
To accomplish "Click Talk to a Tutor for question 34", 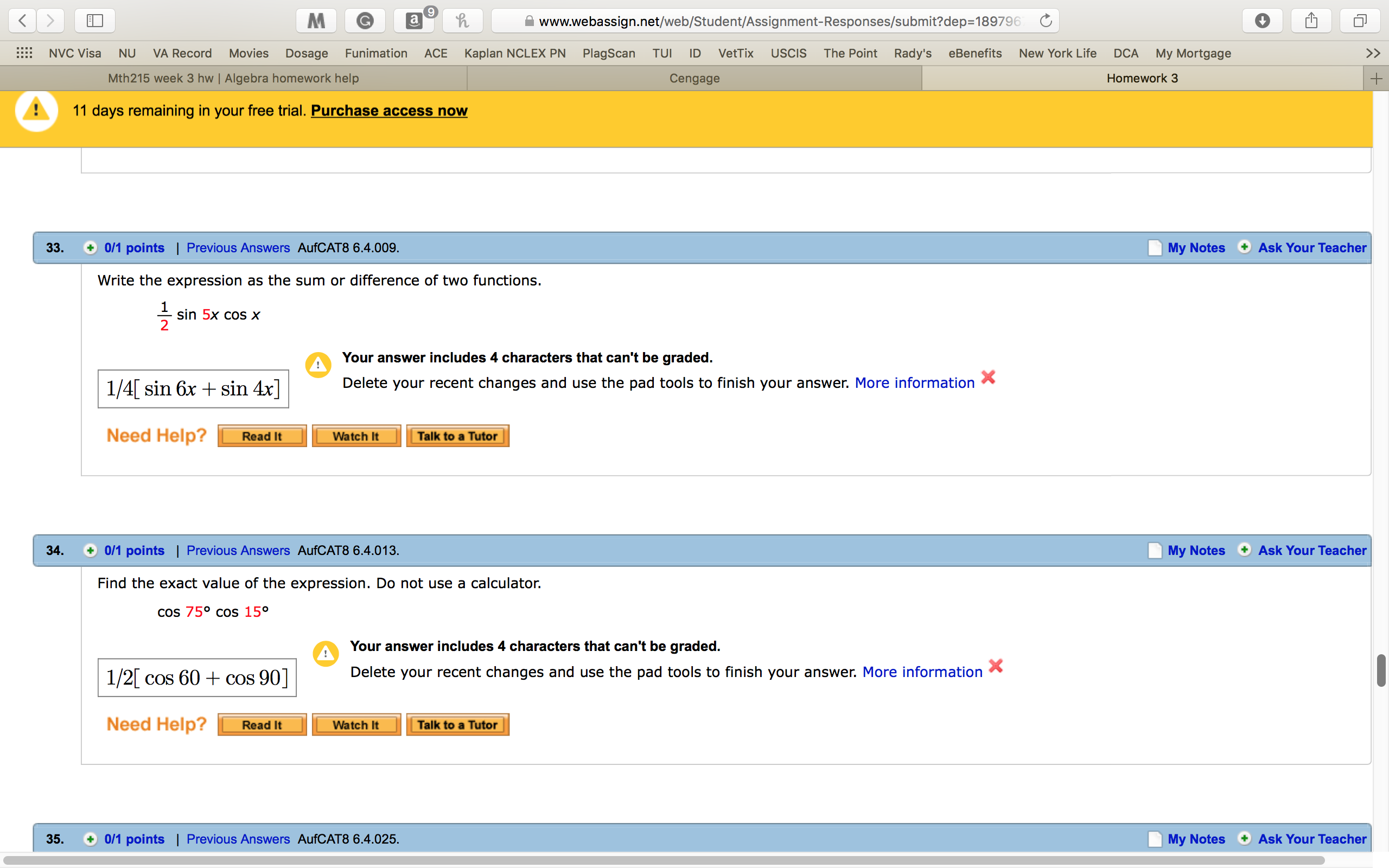I will coord(457,725).
